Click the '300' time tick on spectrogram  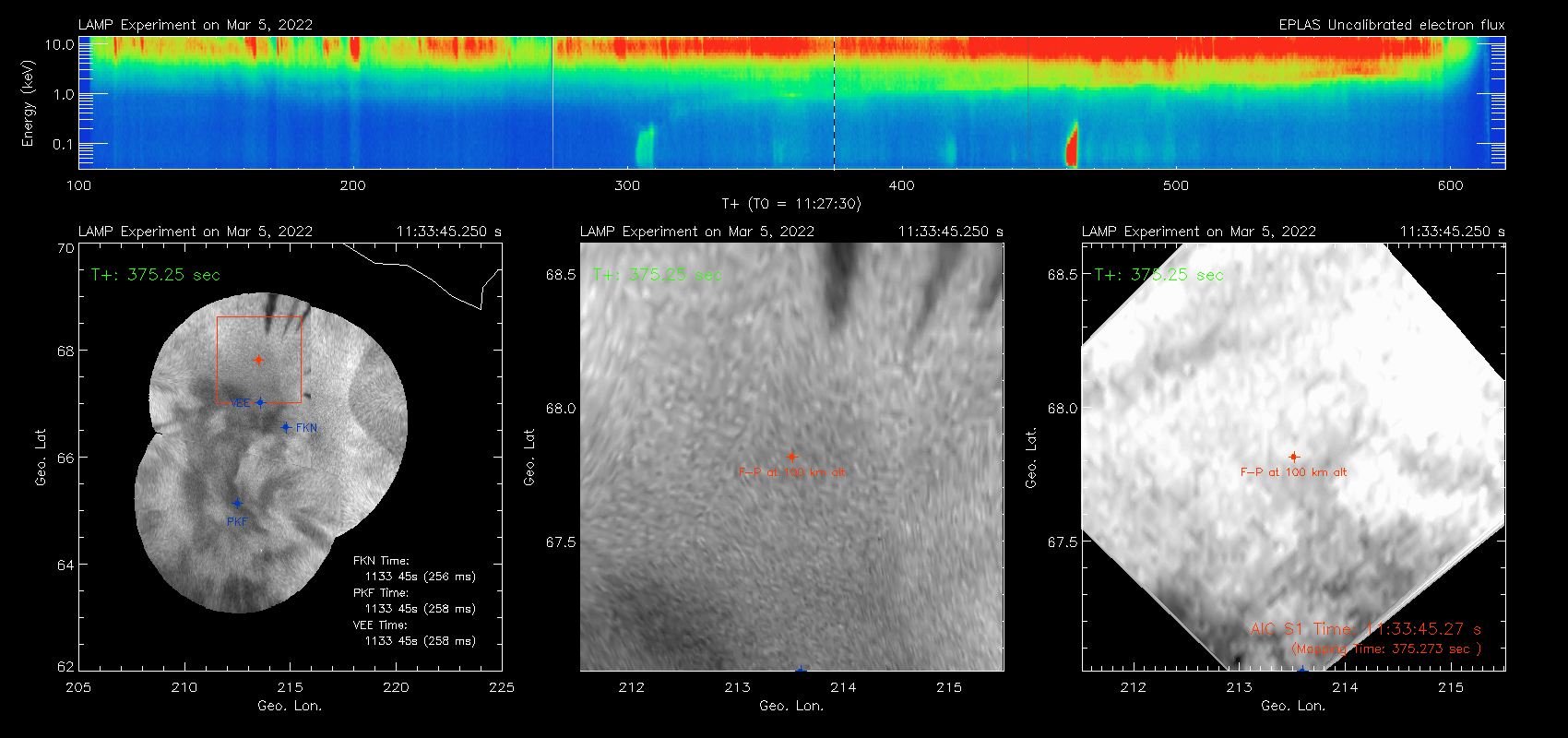pyautogui.click(x=627, y=185)
